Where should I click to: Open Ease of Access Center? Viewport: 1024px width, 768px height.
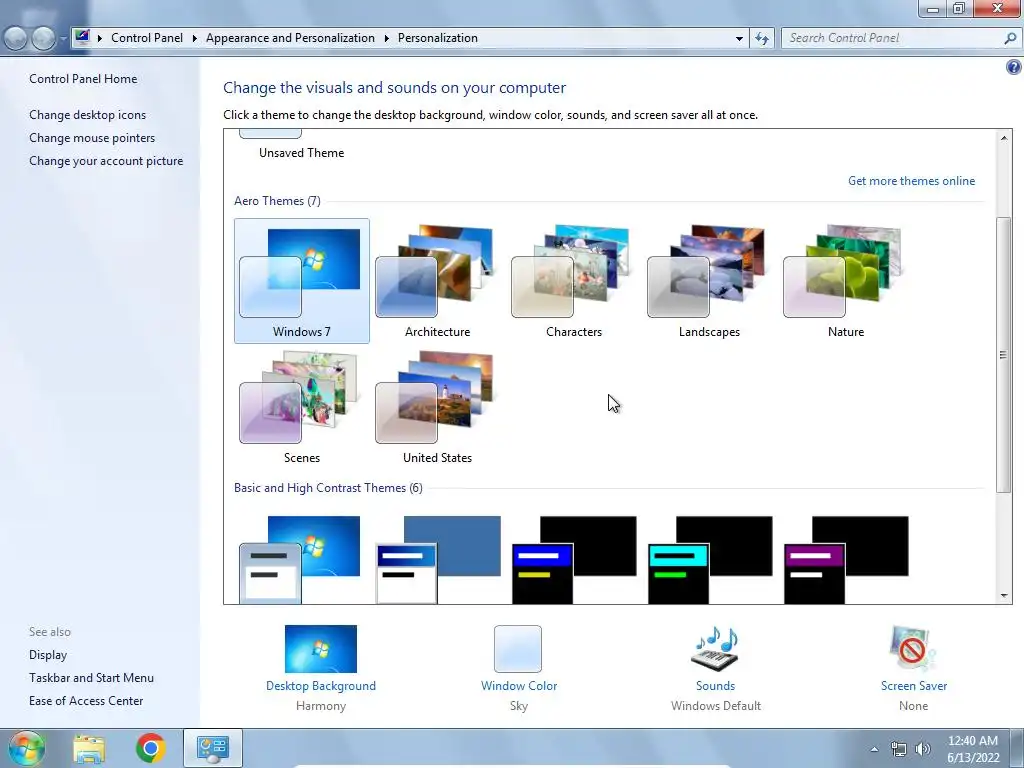[x=86, y=701]
